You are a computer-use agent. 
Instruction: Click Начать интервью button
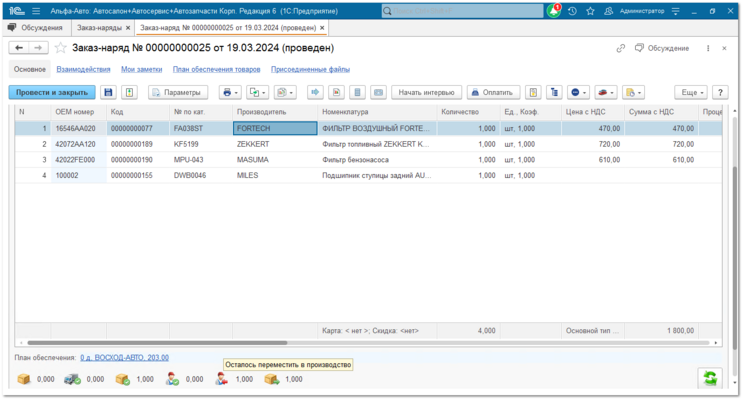pos(426,92)
